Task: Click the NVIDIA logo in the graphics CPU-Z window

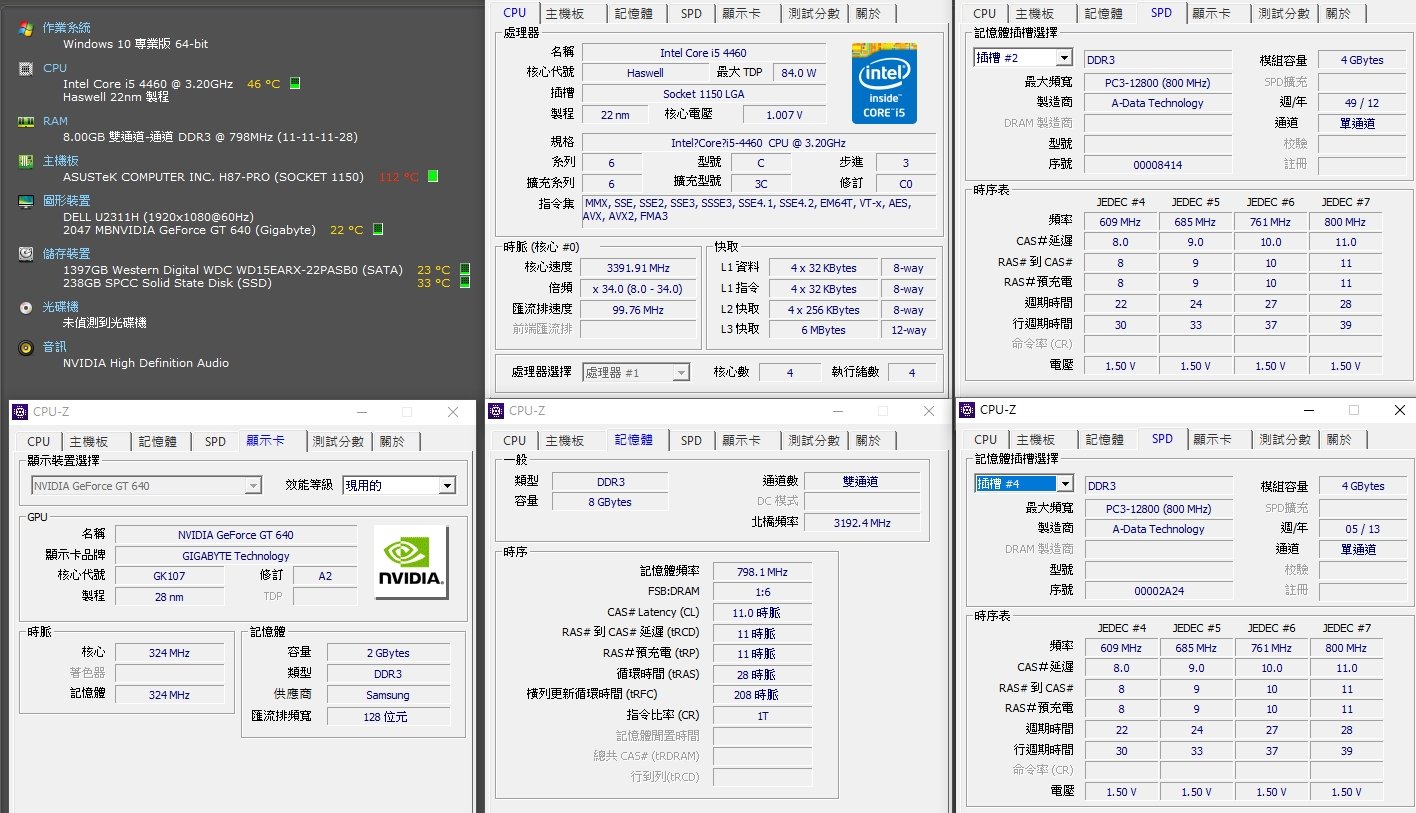Action: (x=411, y=562)
